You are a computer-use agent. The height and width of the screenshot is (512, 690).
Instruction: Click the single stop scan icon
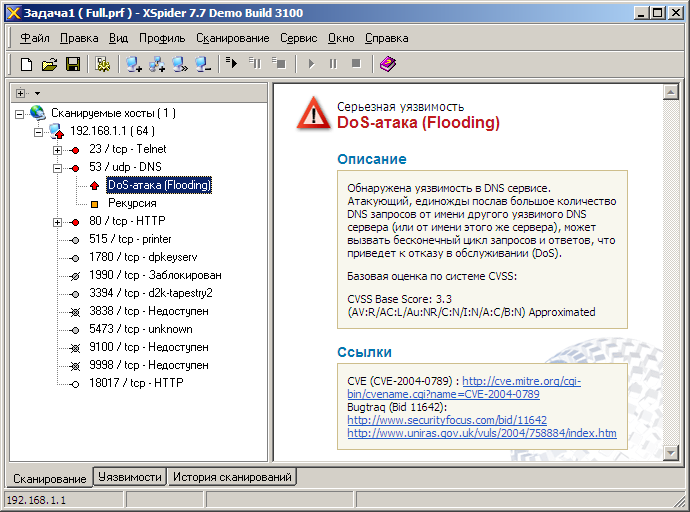click(356, 64)
